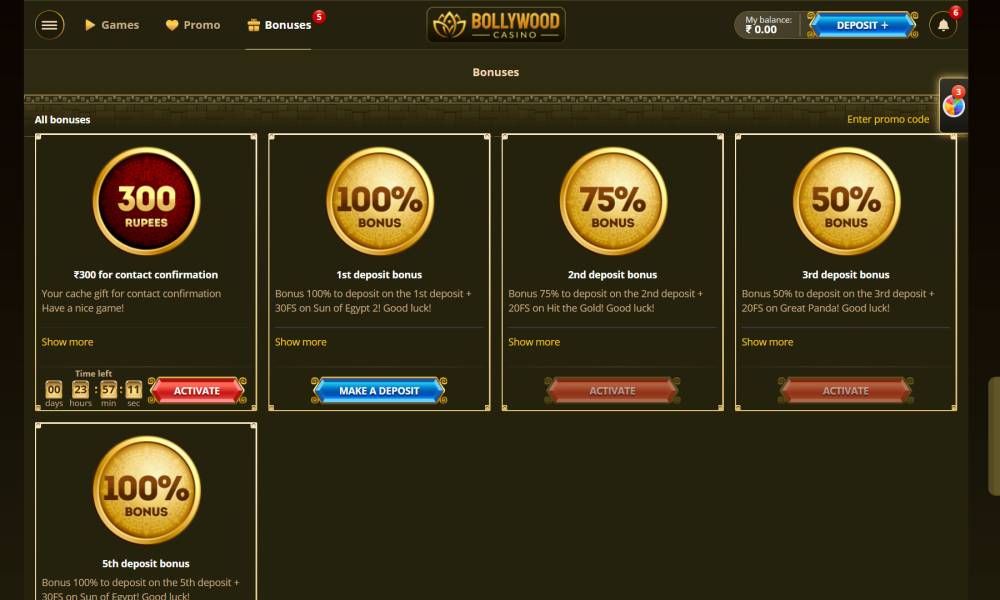Image resolution: width=1000 pixels, height=600 pixels.
Task: Switch to the Bonuses tab
Action: (279, 26)
